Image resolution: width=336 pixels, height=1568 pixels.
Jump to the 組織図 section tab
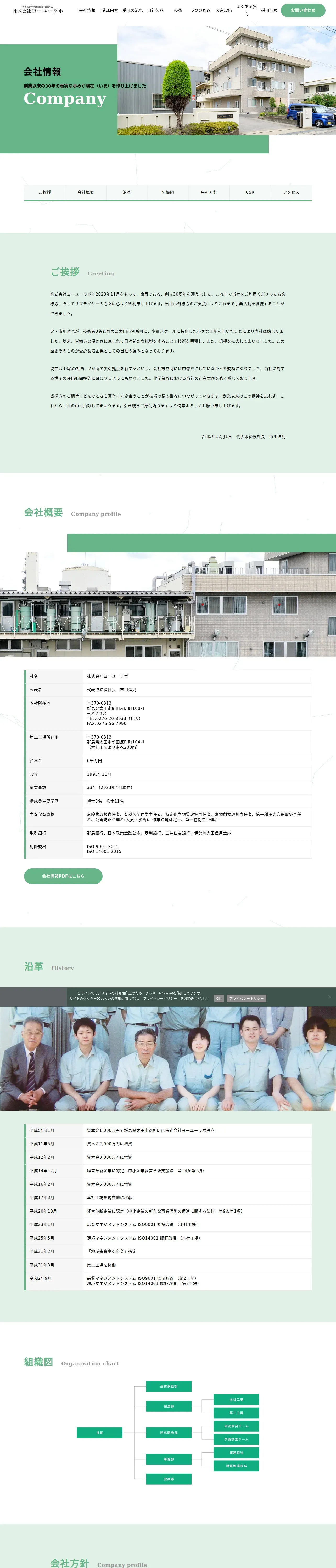168,192
